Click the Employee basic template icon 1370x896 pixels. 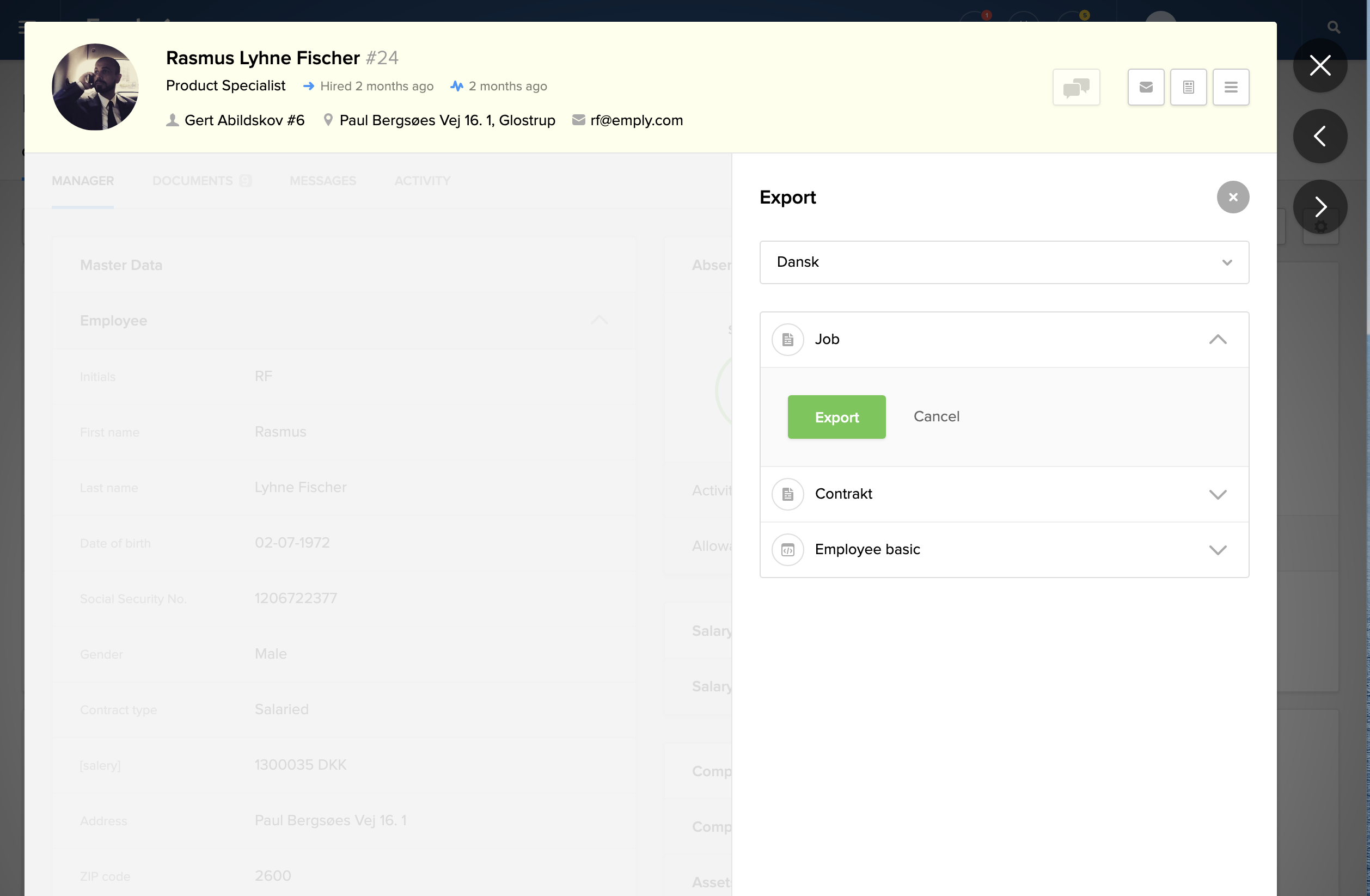pyautogui.click(x=787, y=550)
